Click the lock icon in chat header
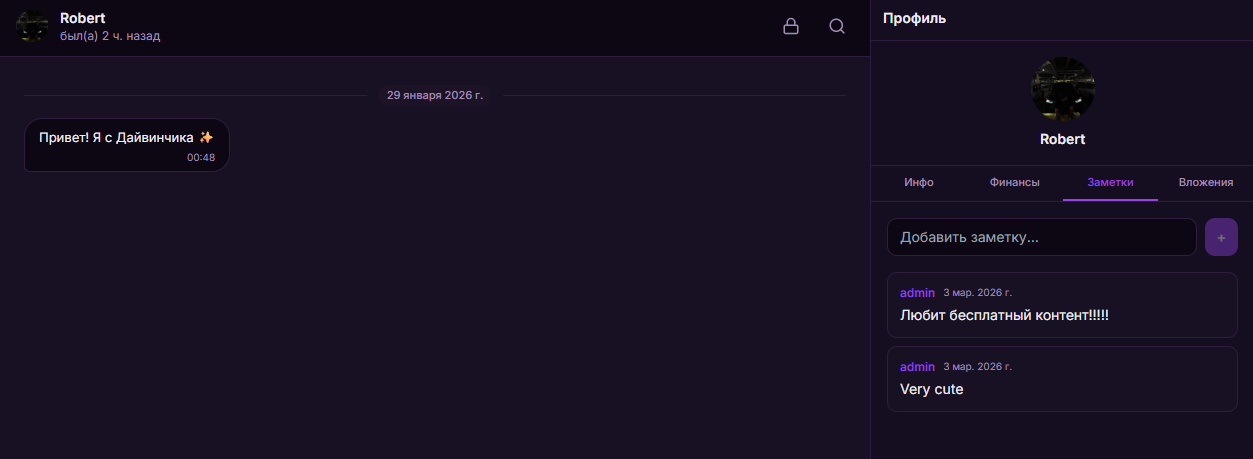1253x459 pixels. [791, 27]
